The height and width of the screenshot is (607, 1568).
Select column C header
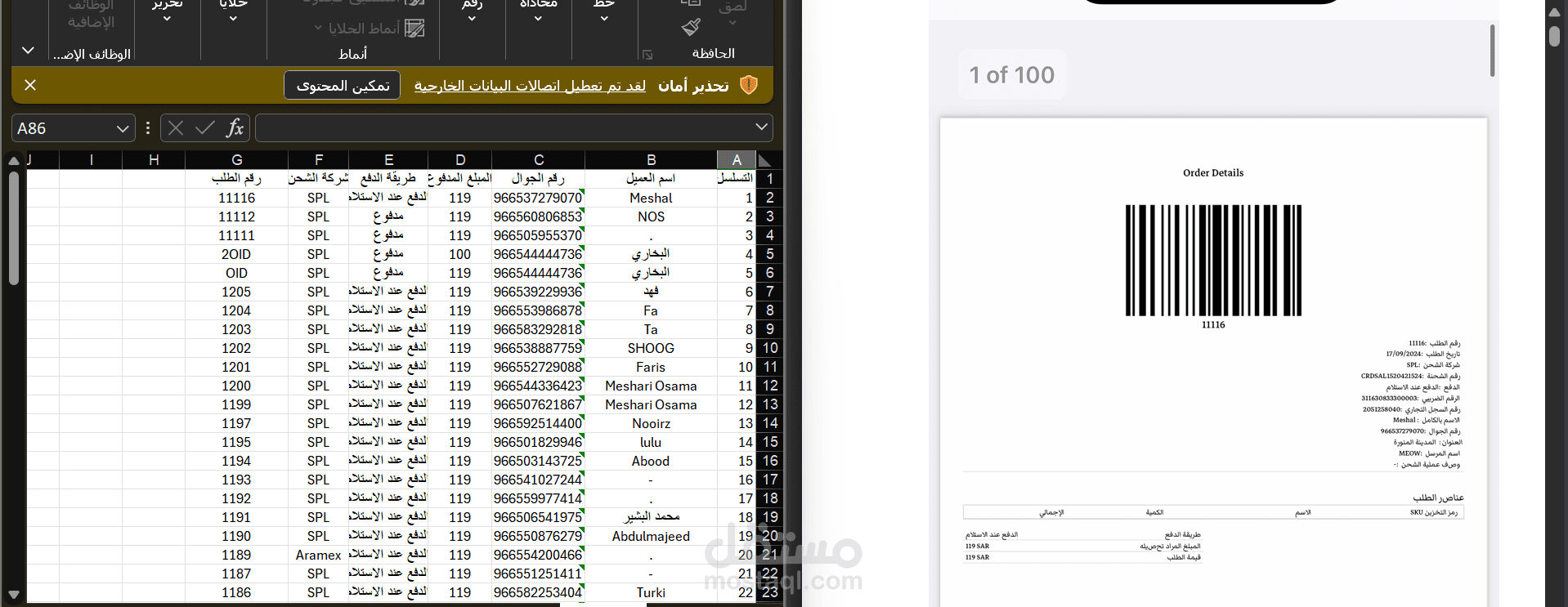point(539,160)
